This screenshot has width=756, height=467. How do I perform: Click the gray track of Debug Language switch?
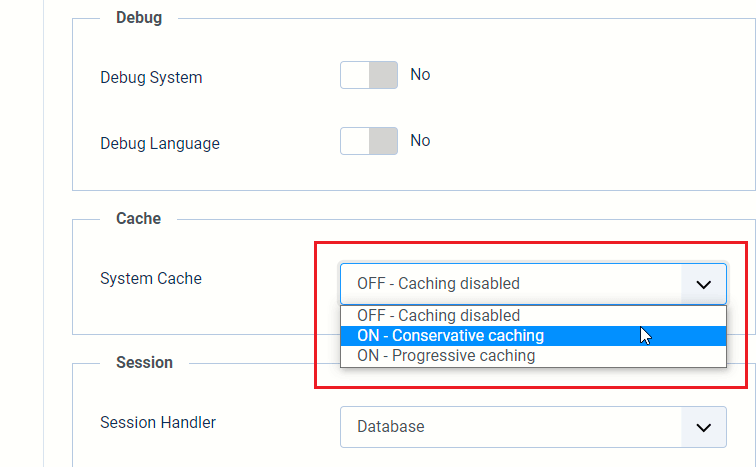coord(384,141)
